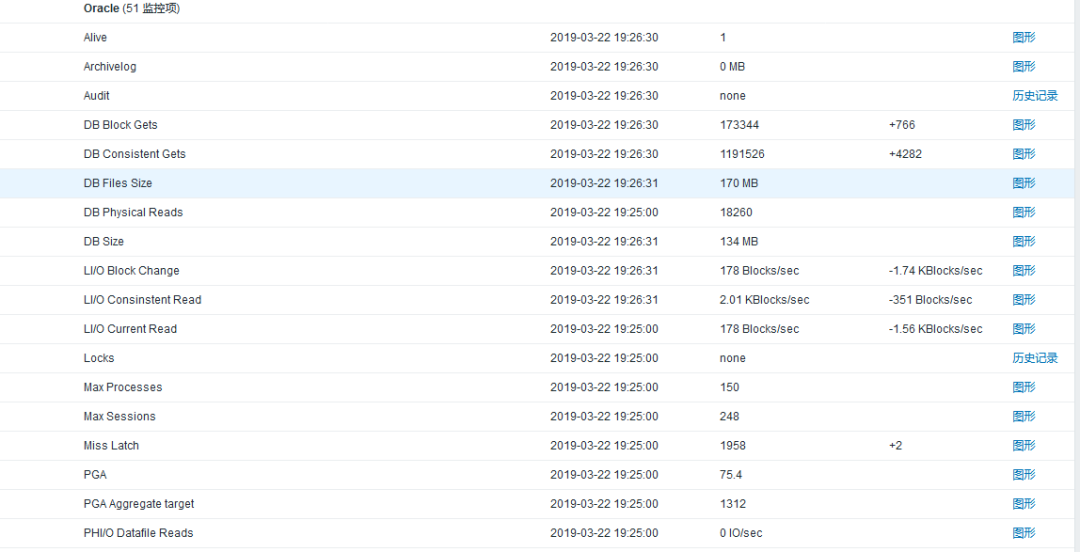Click the +766 change value

902,125
